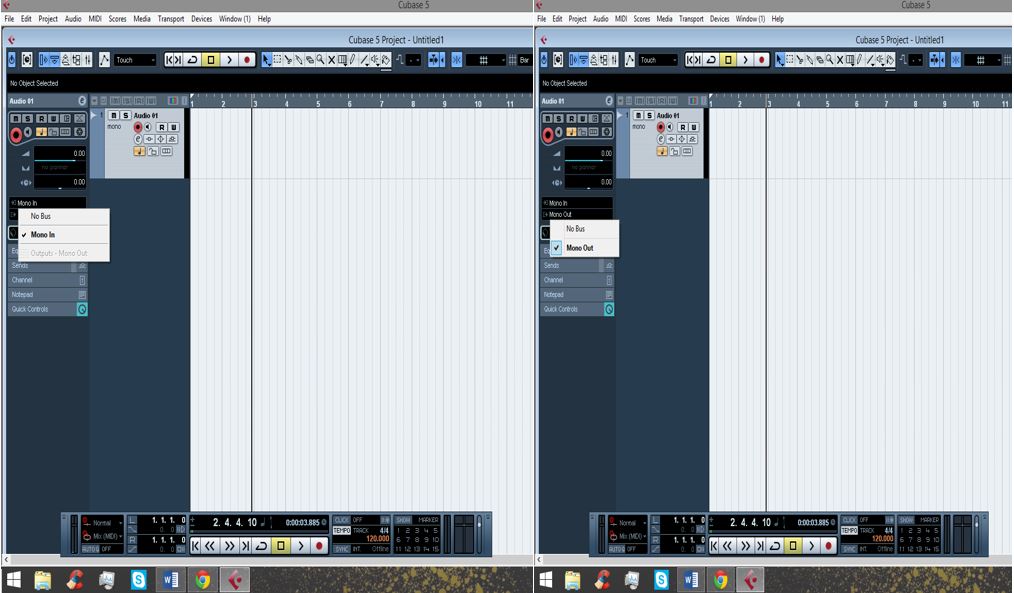Select the Range Selection tool, left window
This screenshot has width=1014, height=593.
point(277,59)
